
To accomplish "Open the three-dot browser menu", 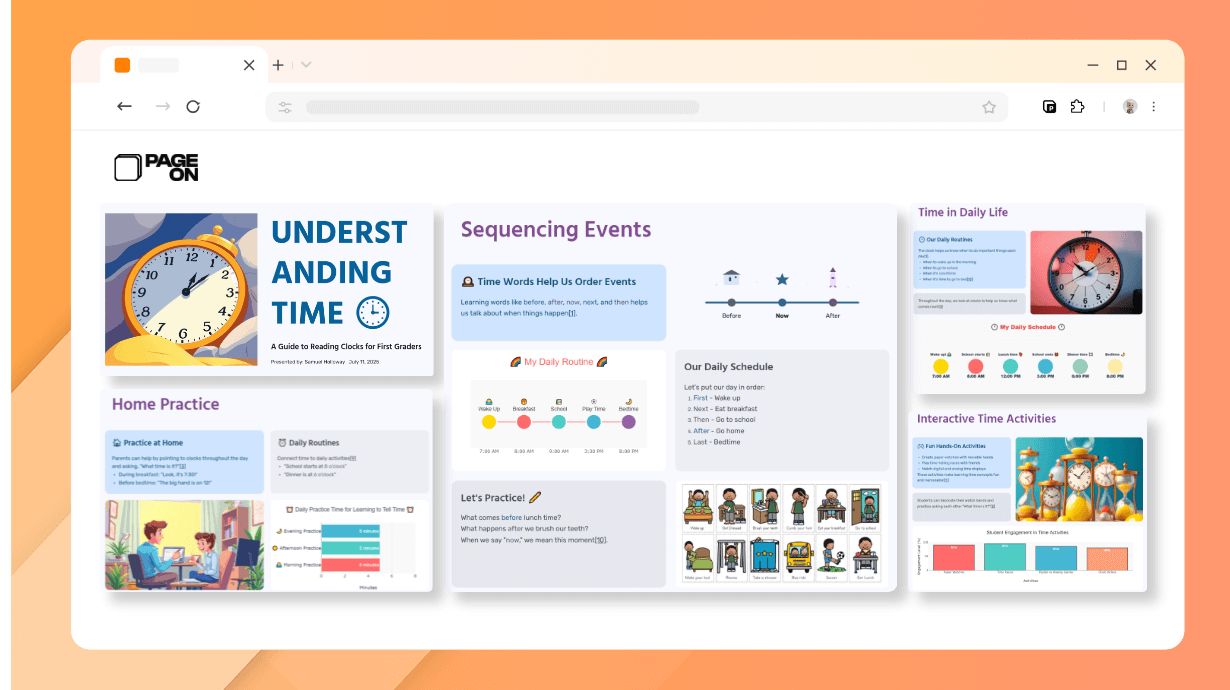I will tap(1154, 107).
